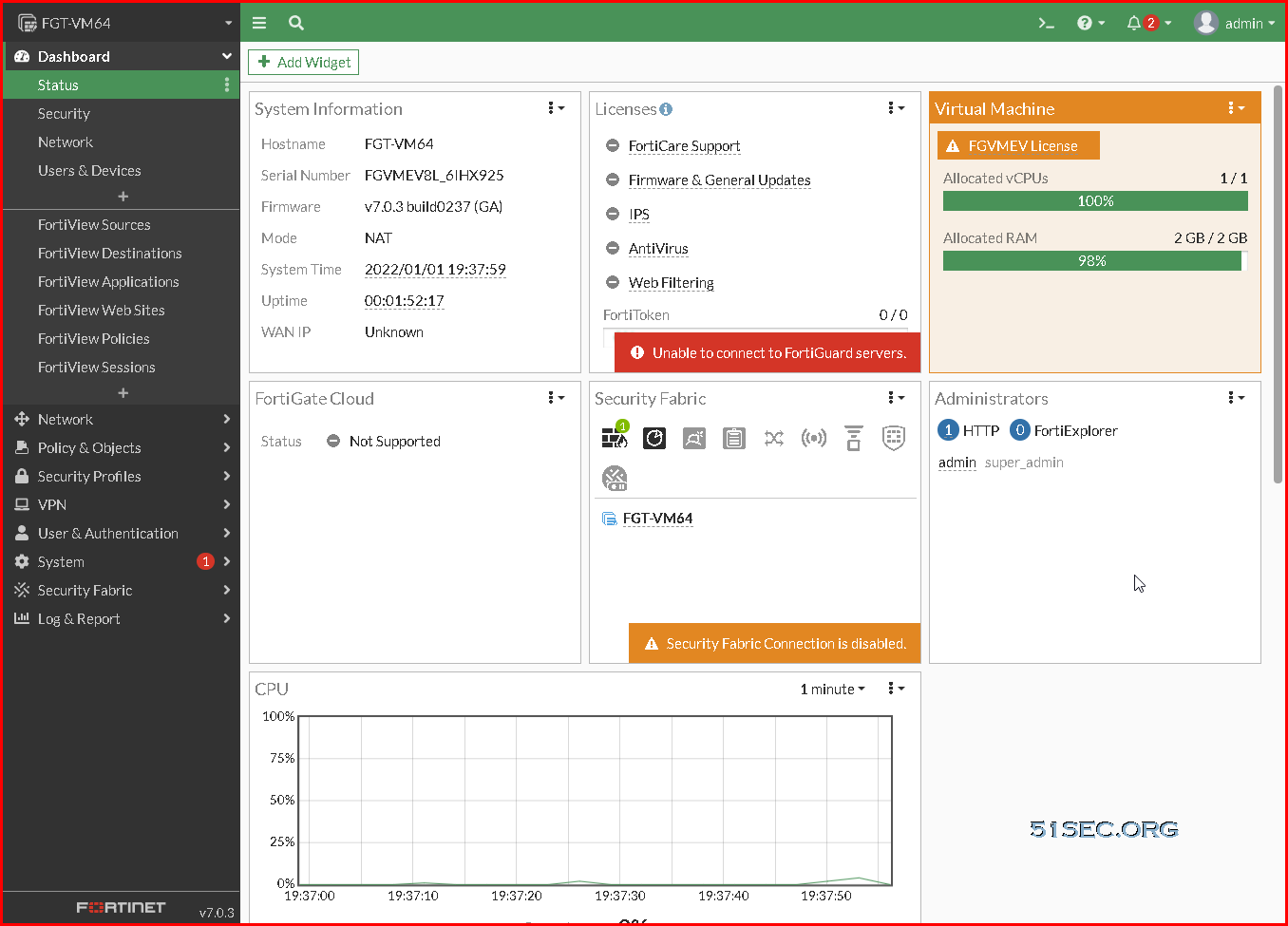Open FortiGate Cloud widget options menu

[x=556, y=398]
